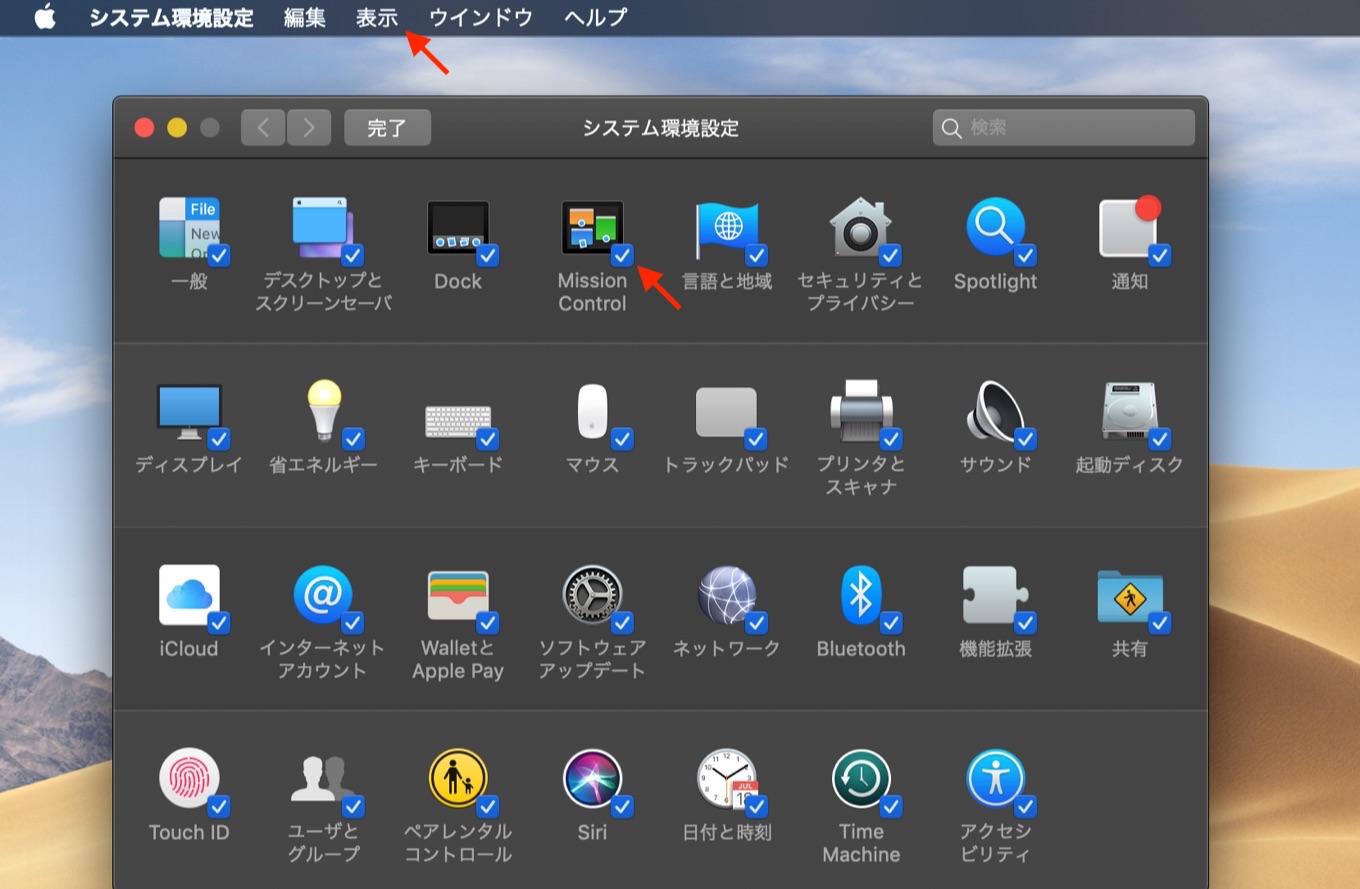Open the プリンタとスキャナ printer icon
The height and width of the screenshot is (889, 1360).
pos(860,411)
